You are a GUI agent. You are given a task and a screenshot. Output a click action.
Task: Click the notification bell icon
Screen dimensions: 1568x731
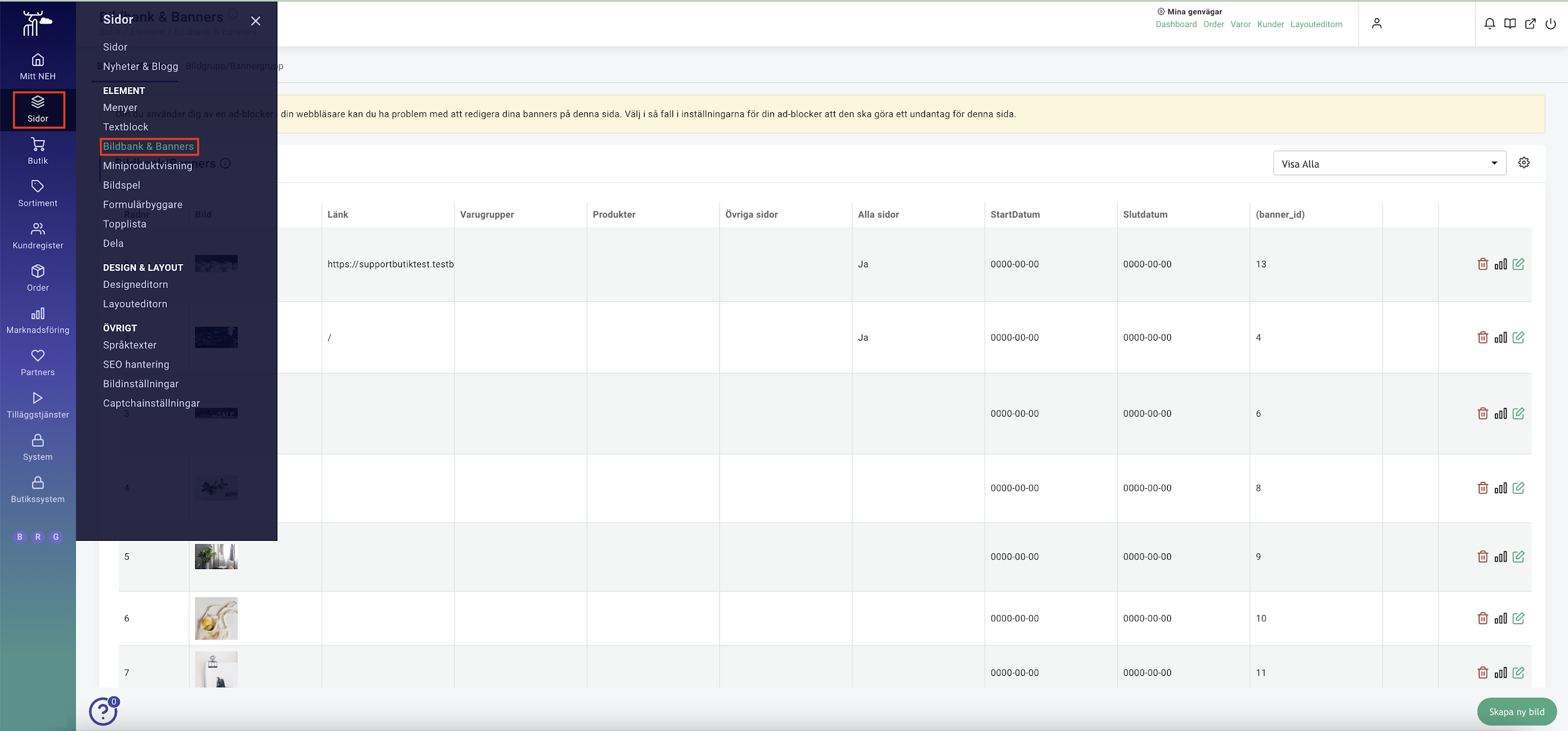[1490, 24]
